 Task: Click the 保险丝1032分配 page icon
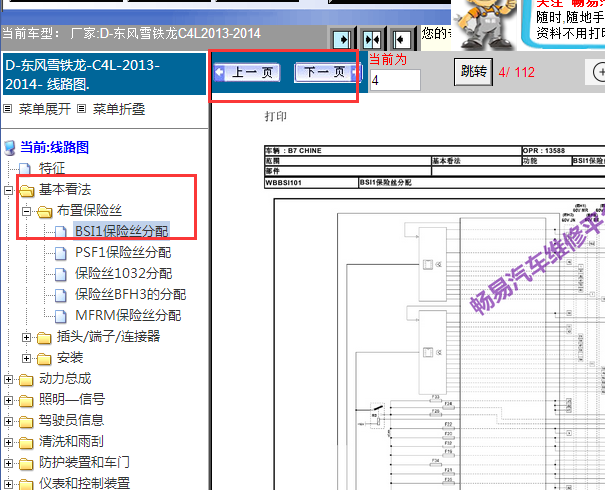(61, 274)
